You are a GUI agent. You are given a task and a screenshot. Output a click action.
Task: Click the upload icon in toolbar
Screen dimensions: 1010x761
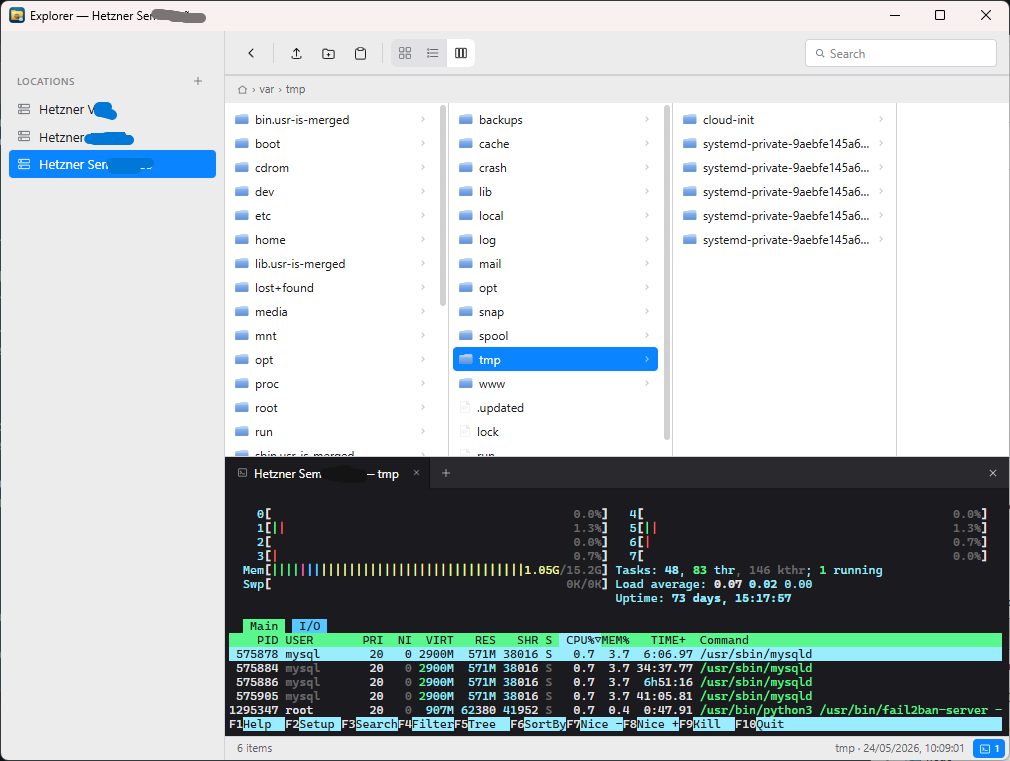pyautogui.click(x=296, y=53)
